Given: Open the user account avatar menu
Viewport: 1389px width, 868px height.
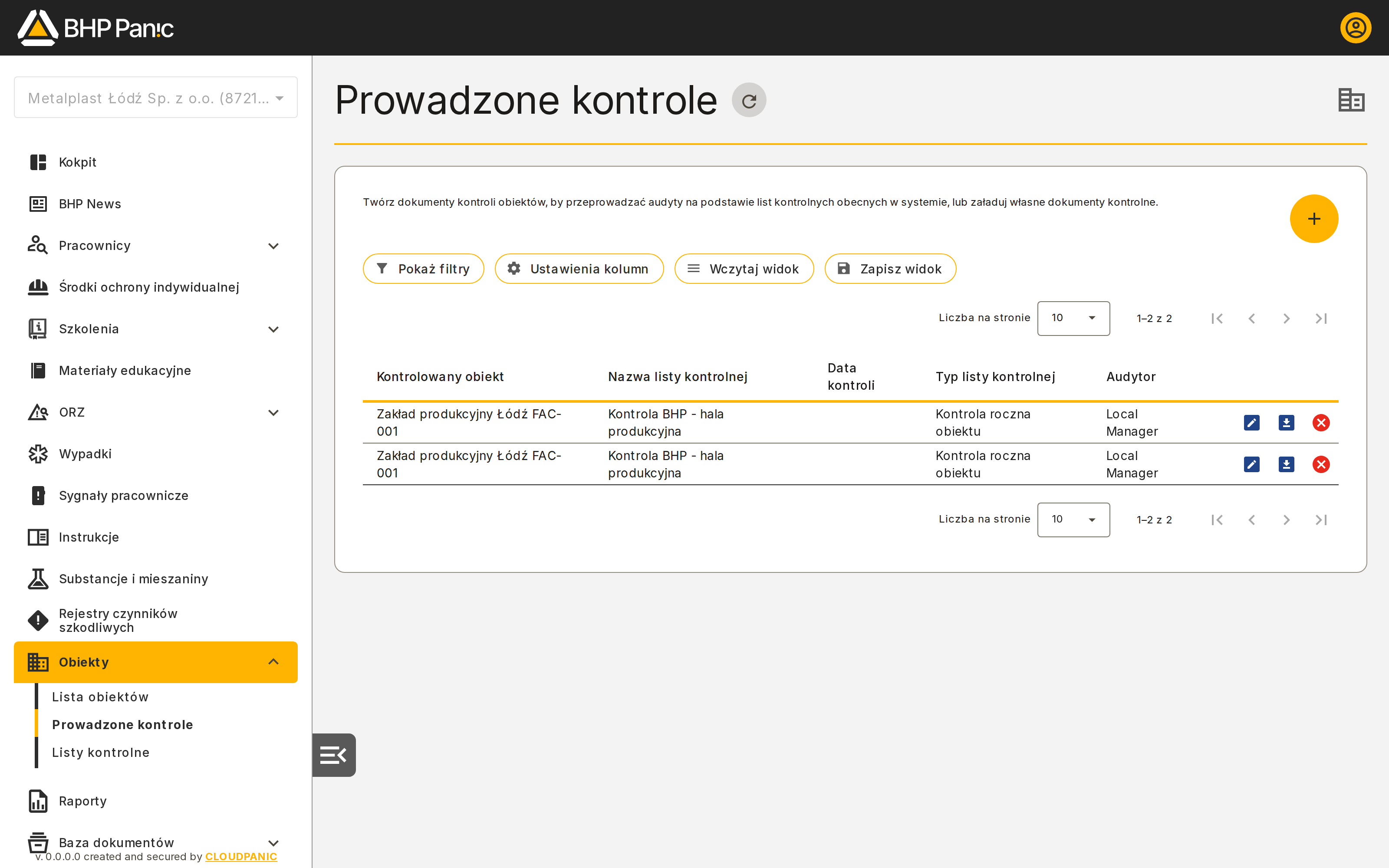Looking at the screenshot, I should click(x=1355, y=27).
